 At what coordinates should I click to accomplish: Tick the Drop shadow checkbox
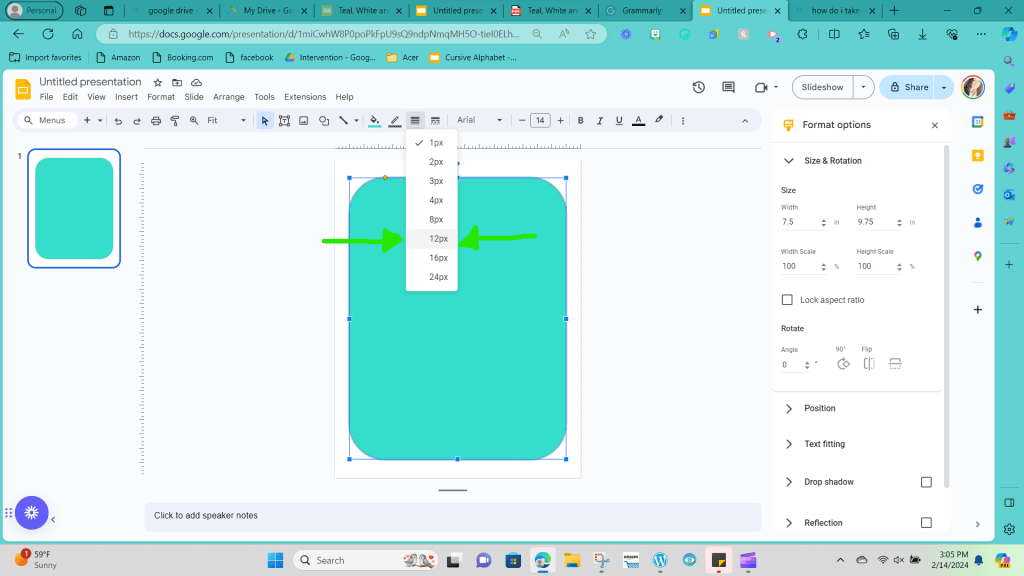pyautogui.click(x=926, y=482)
